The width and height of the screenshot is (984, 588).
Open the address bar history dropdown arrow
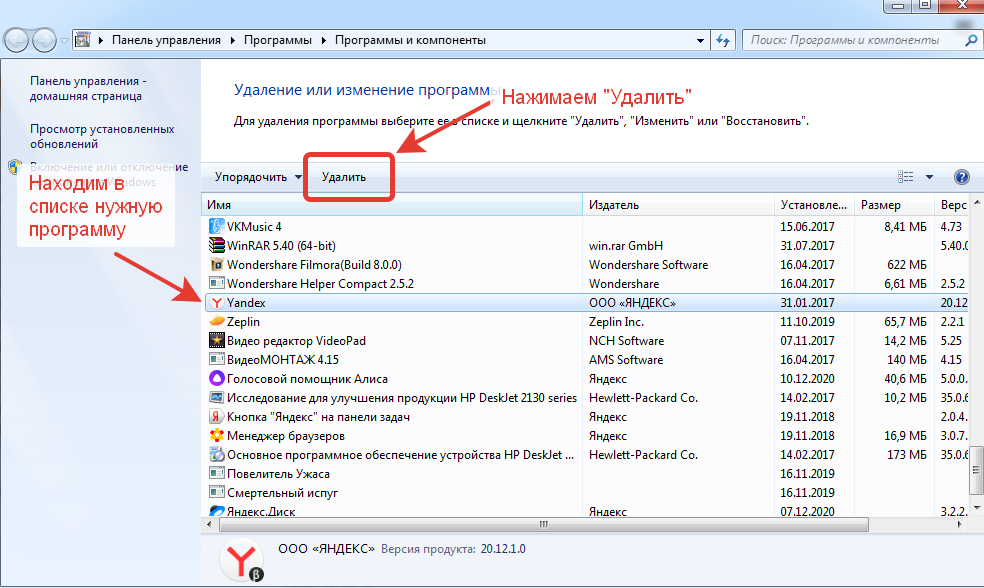pos(700,41)
